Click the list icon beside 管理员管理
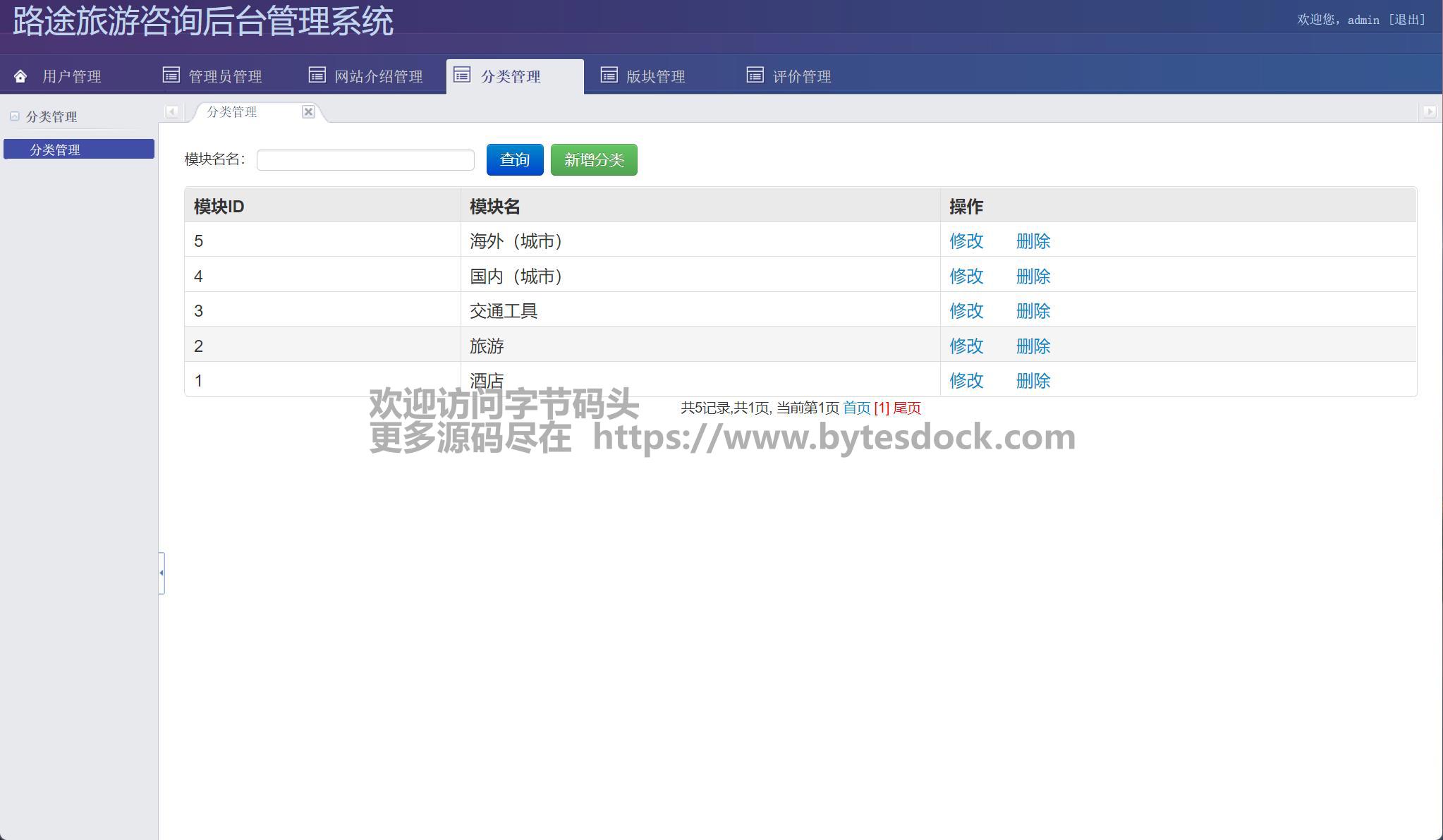The height and width of the screenshot is (840, 1443). 171,75
